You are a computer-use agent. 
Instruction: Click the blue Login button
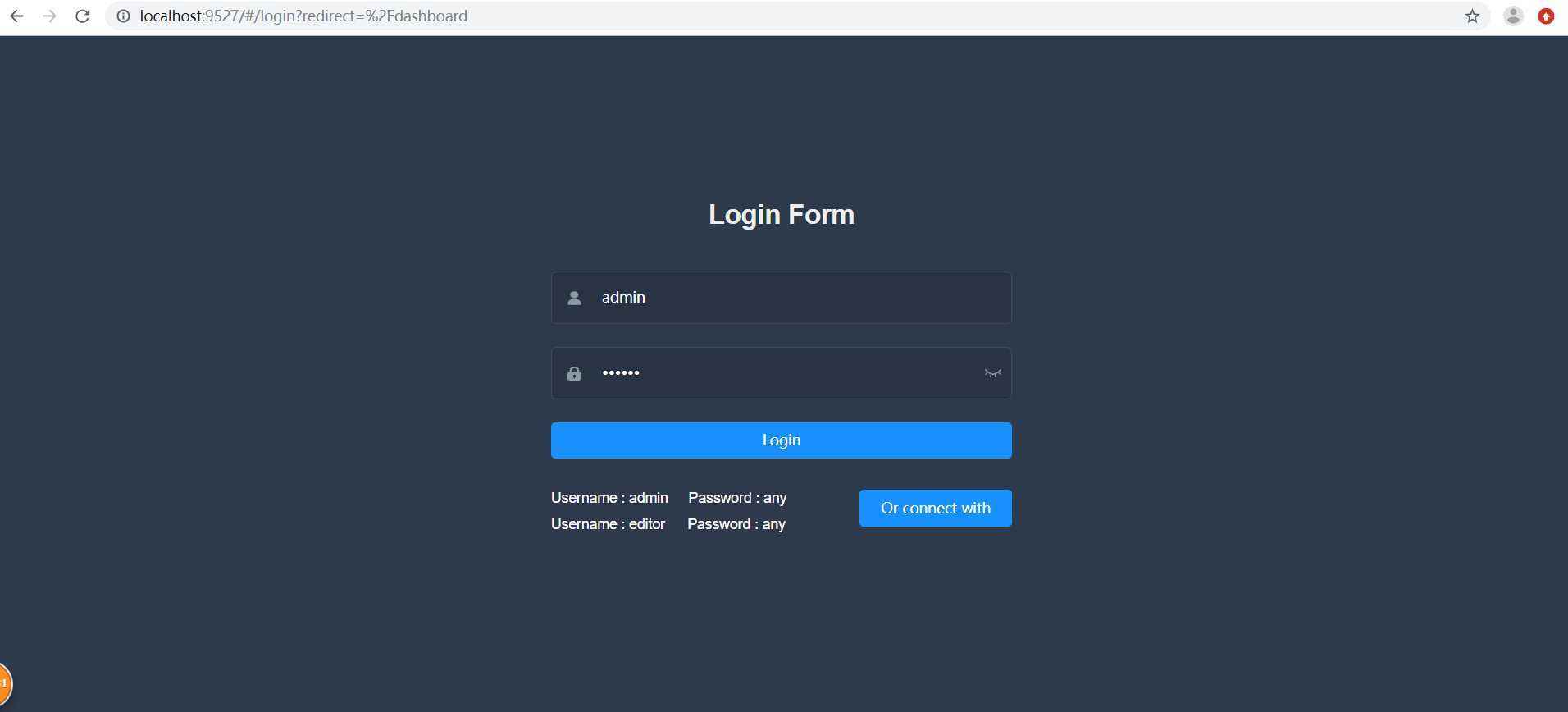(x=782, y=440)
